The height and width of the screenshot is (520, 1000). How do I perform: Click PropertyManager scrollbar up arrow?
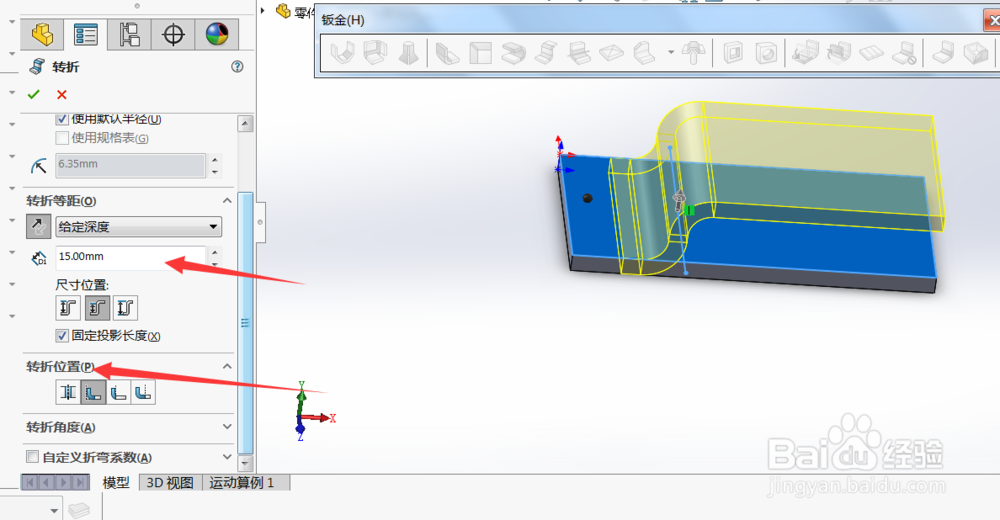[x=246, y=124]
